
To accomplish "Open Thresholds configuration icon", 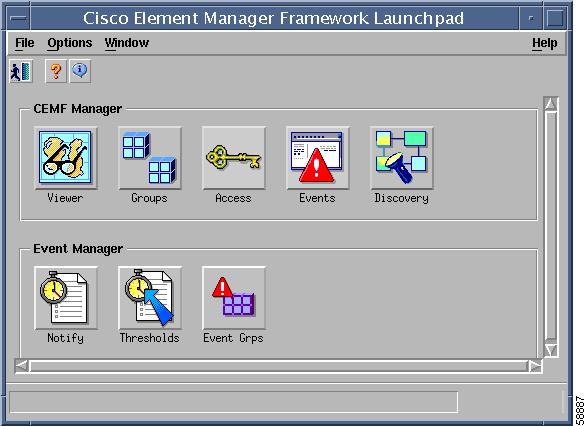I will 149,298.
